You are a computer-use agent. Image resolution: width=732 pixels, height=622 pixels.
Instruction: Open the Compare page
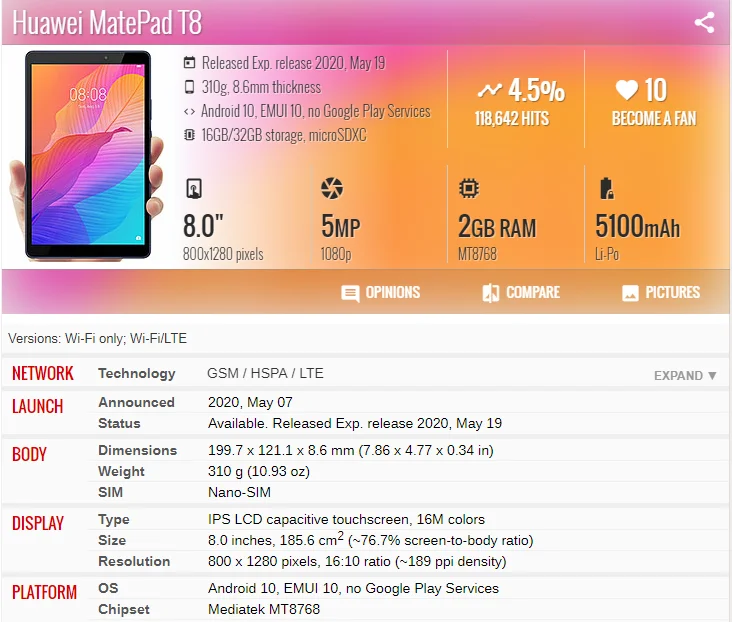click(521, 293)
